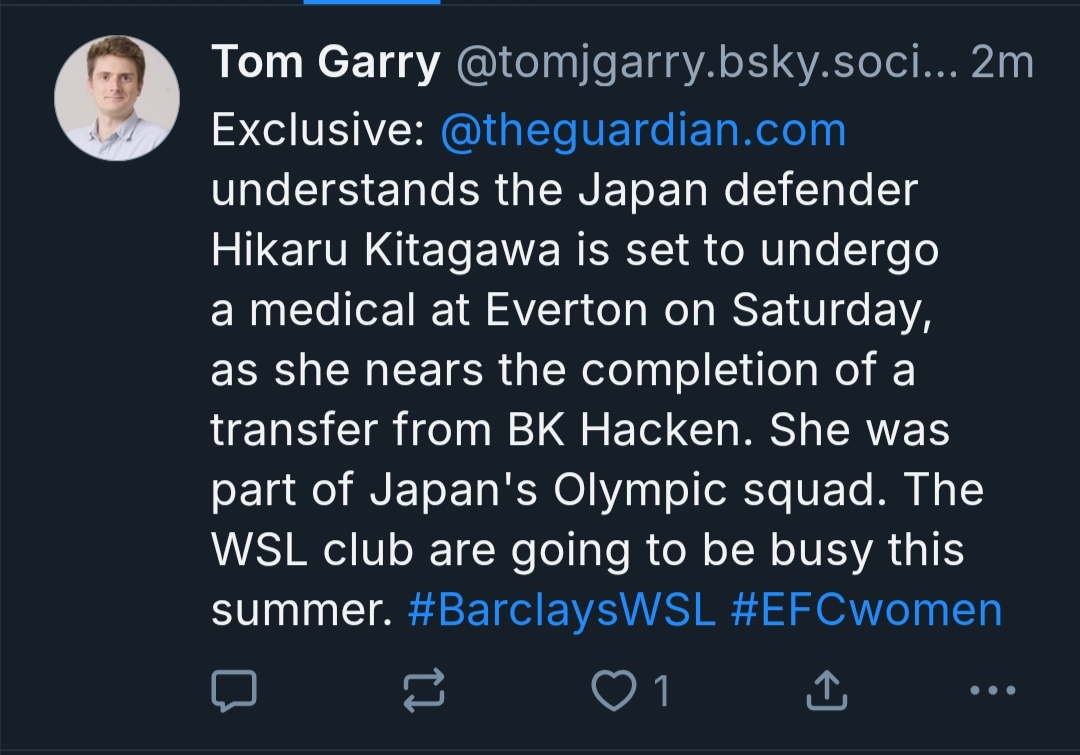Open the three-dot more options menu
This screenshot has width=1080, height=755.
993,689
